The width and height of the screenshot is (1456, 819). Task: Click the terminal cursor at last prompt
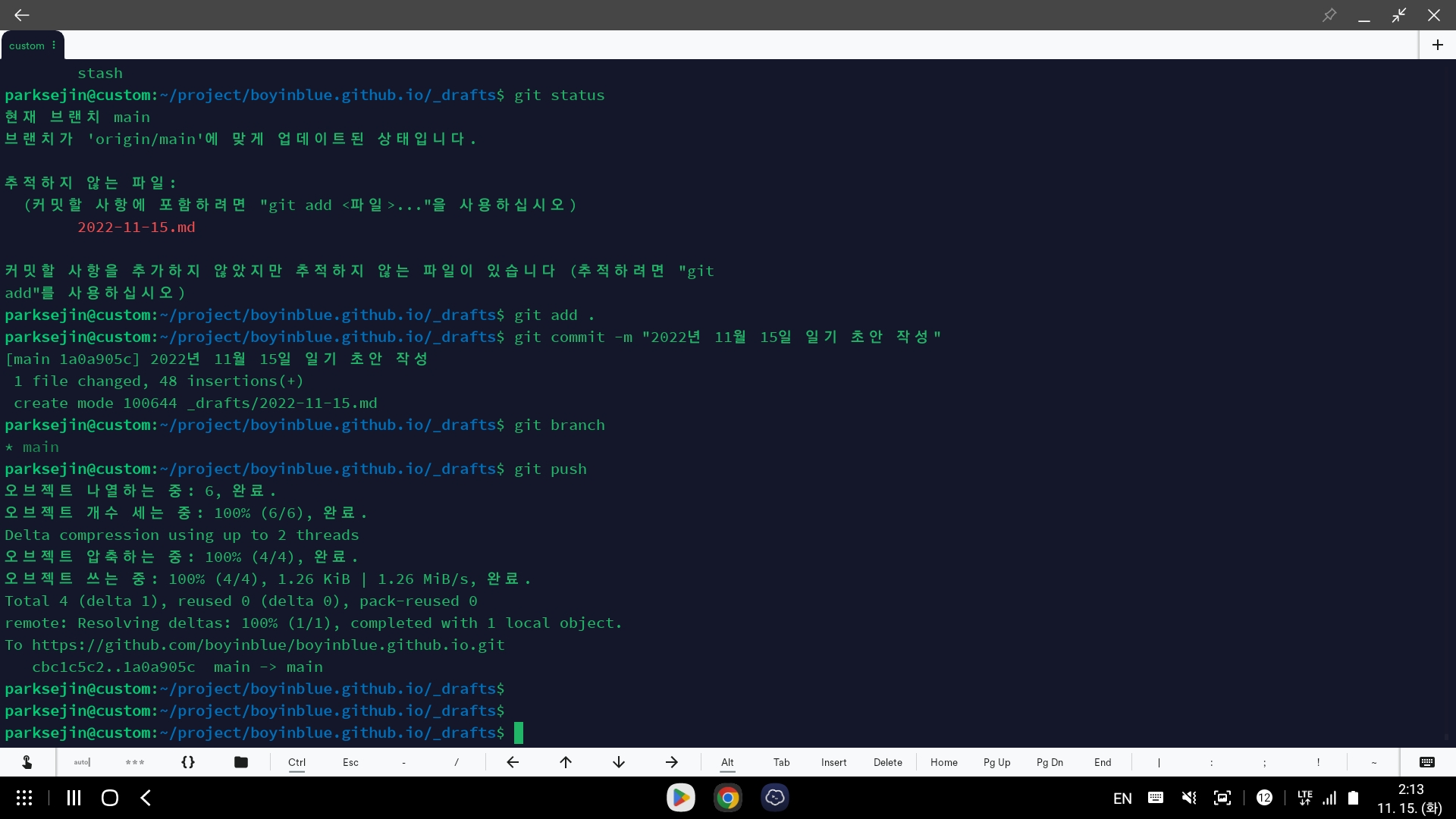coord(519,733)
